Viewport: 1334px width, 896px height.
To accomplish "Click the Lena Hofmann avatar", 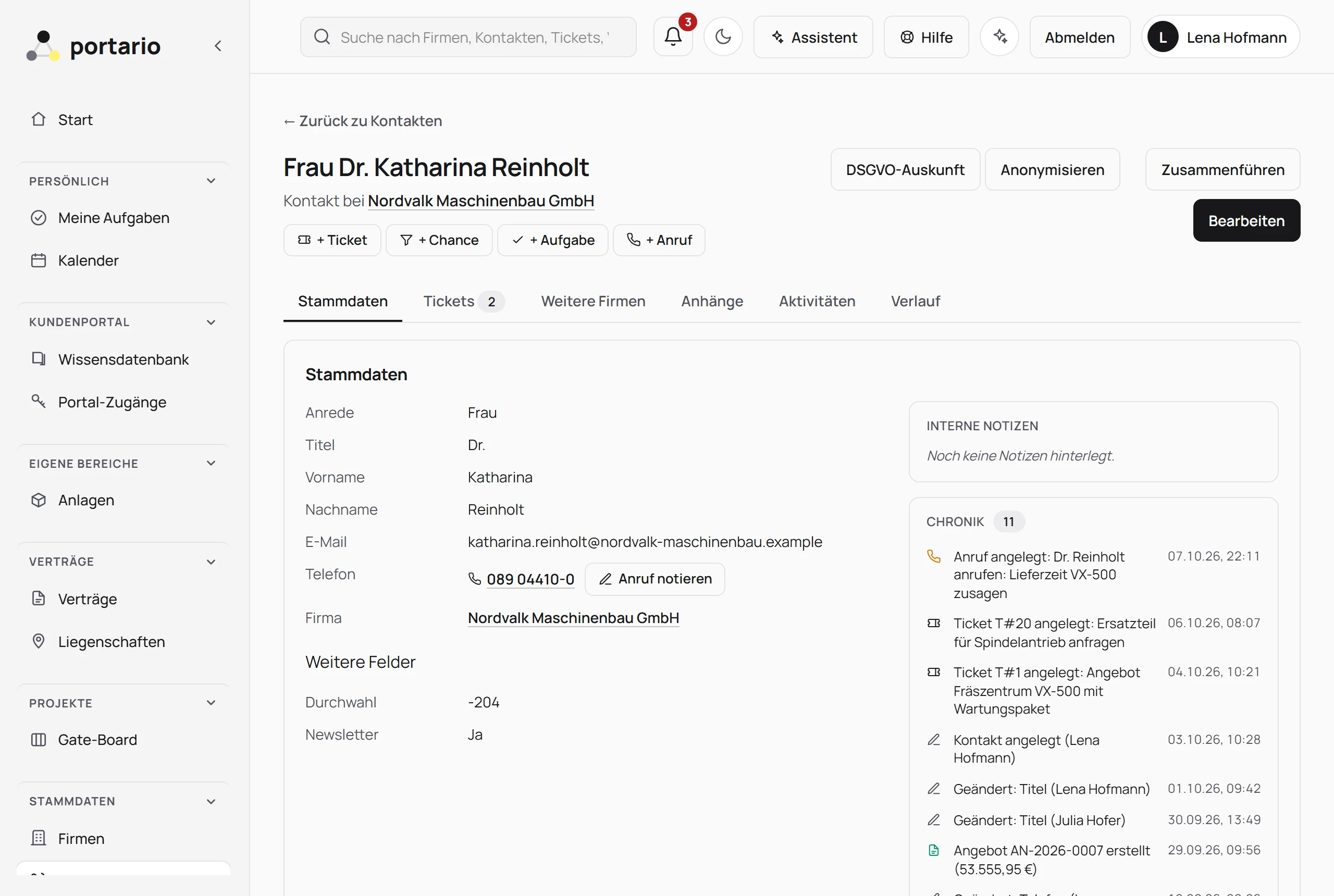I will click(x=1163, y=37).
